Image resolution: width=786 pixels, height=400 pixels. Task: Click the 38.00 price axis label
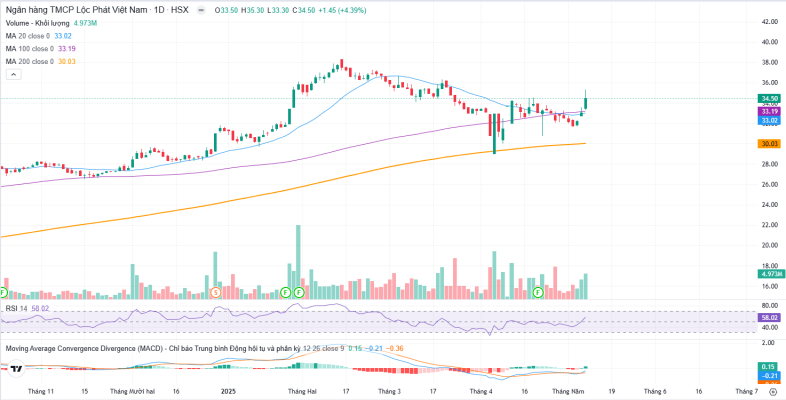pyautogui.click(x=769, y=63)
